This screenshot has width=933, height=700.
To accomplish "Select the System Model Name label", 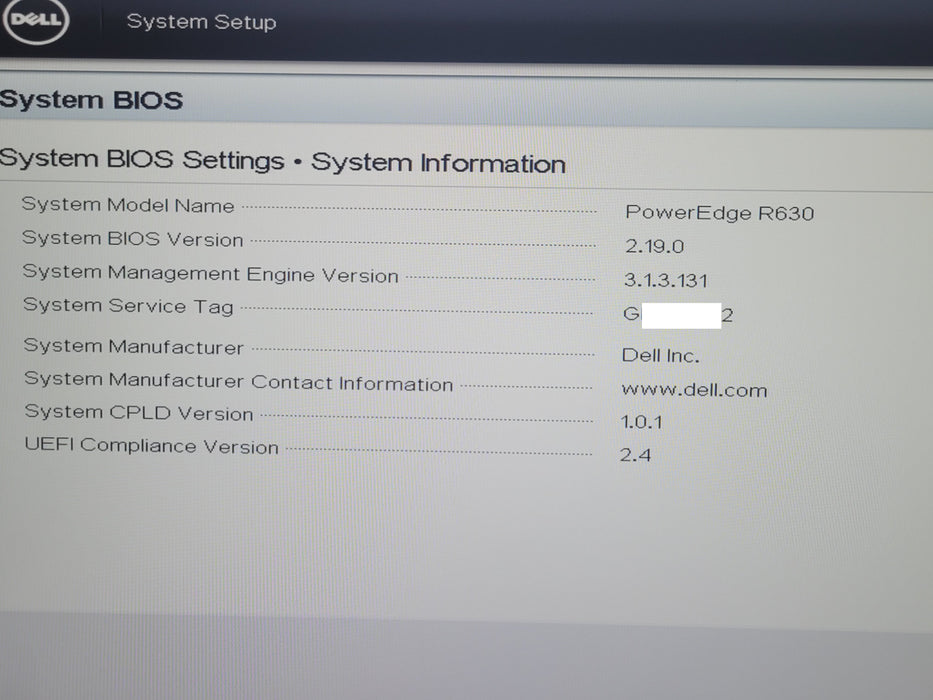I will [x=128, y=205].
